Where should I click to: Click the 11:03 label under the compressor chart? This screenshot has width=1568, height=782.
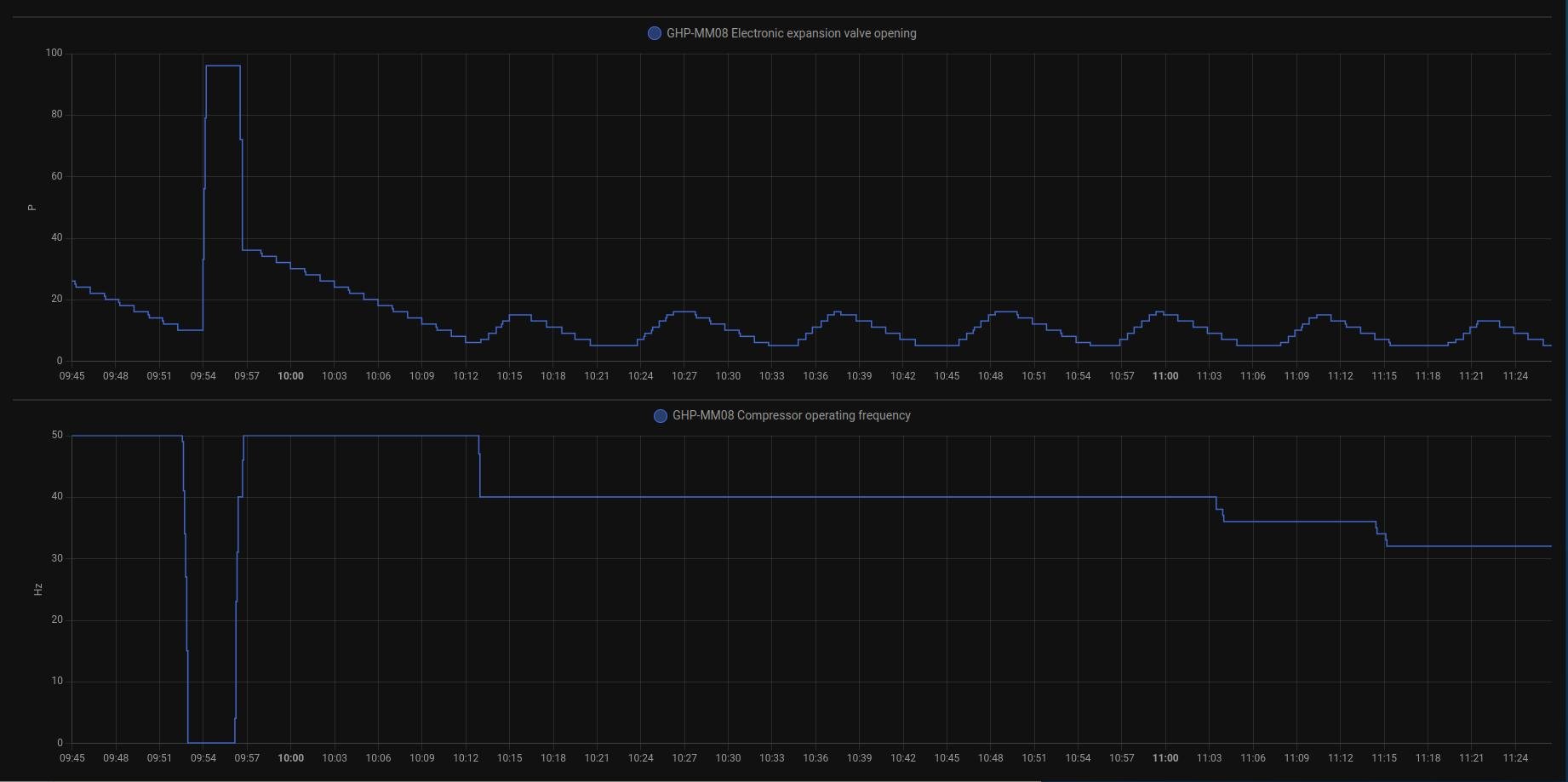(1209, 757)
